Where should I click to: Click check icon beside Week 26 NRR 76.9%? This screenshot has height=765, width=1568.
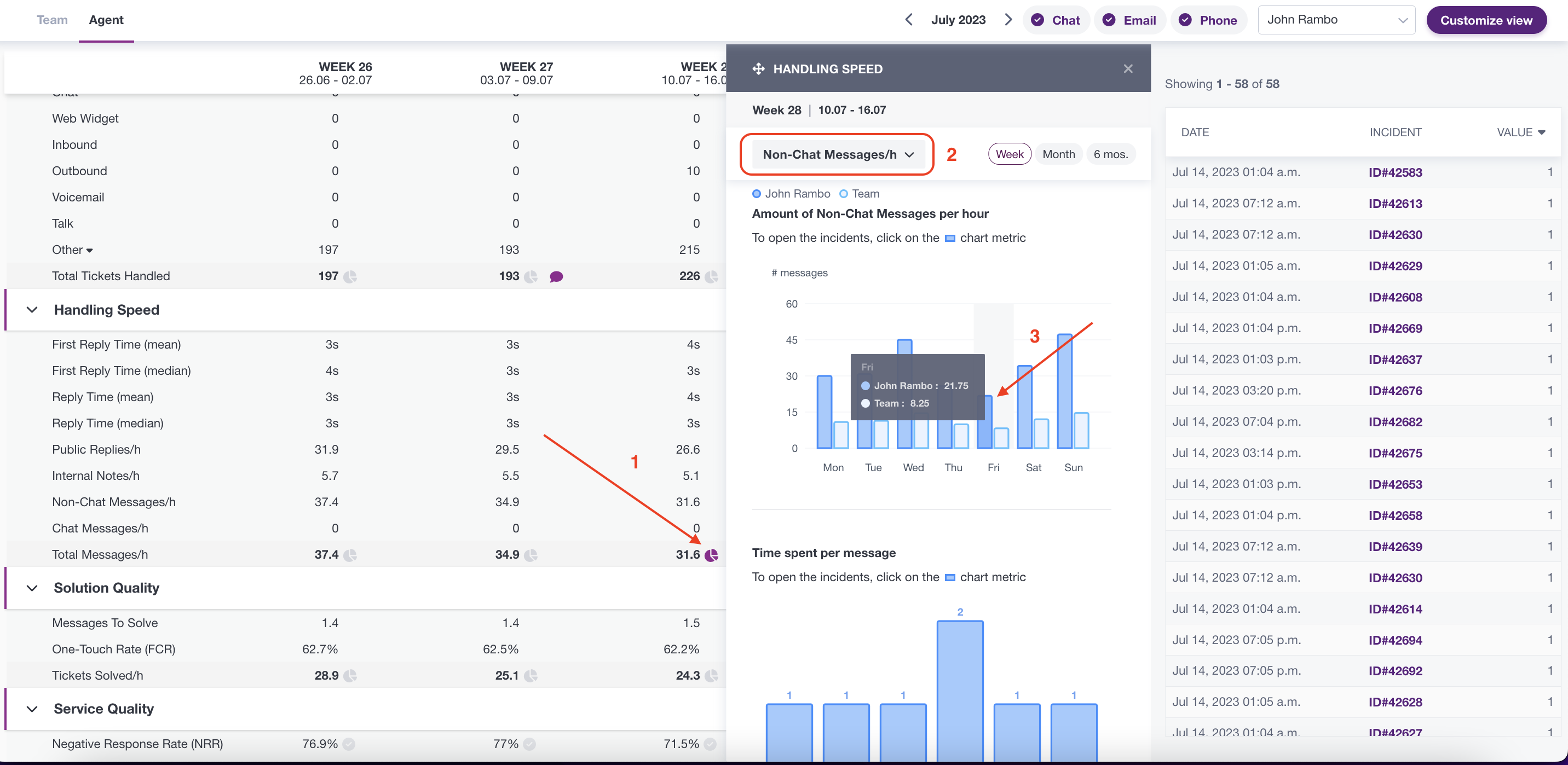(349, 744)
